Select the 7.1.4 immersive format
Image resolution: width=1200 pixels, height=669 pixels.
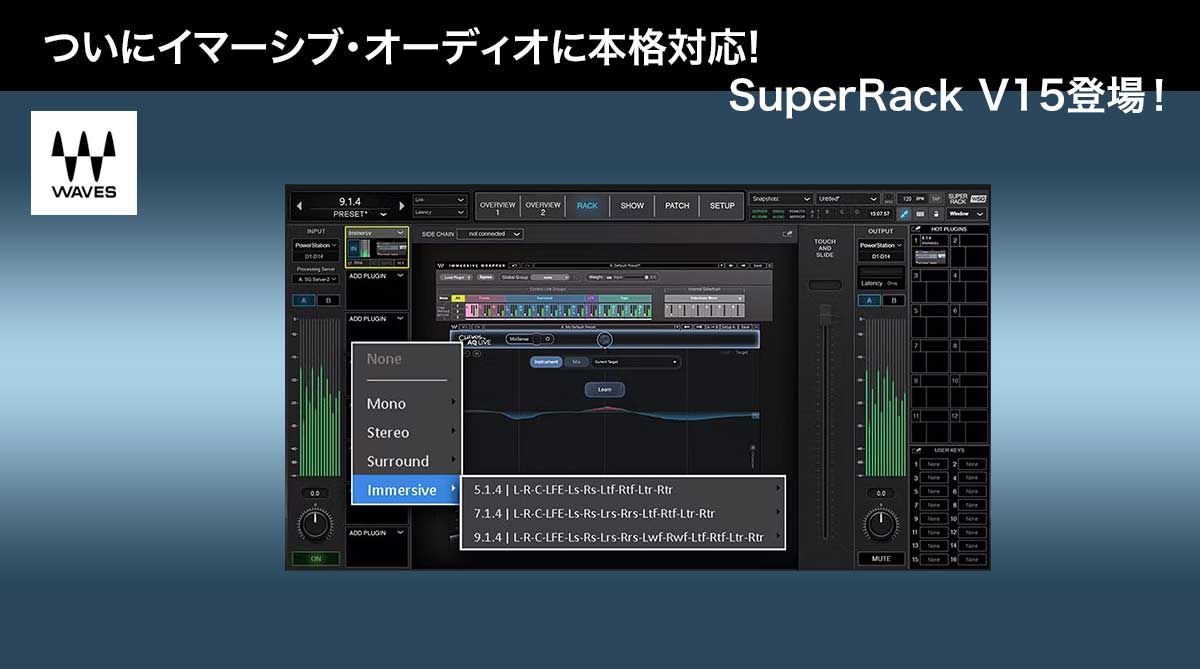click(623, 513)
